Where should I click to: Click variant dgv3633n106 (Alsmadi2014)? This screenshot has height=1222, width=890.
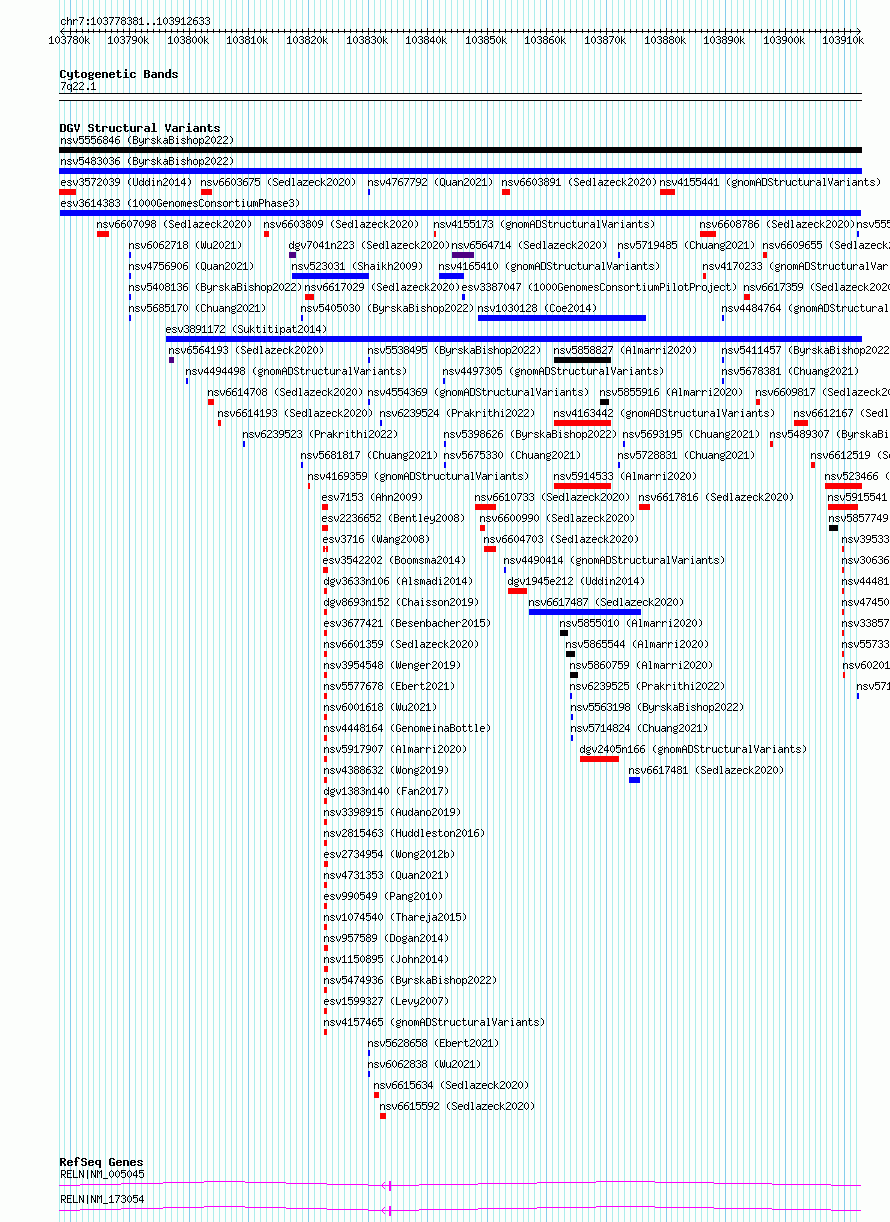[397, 581]
